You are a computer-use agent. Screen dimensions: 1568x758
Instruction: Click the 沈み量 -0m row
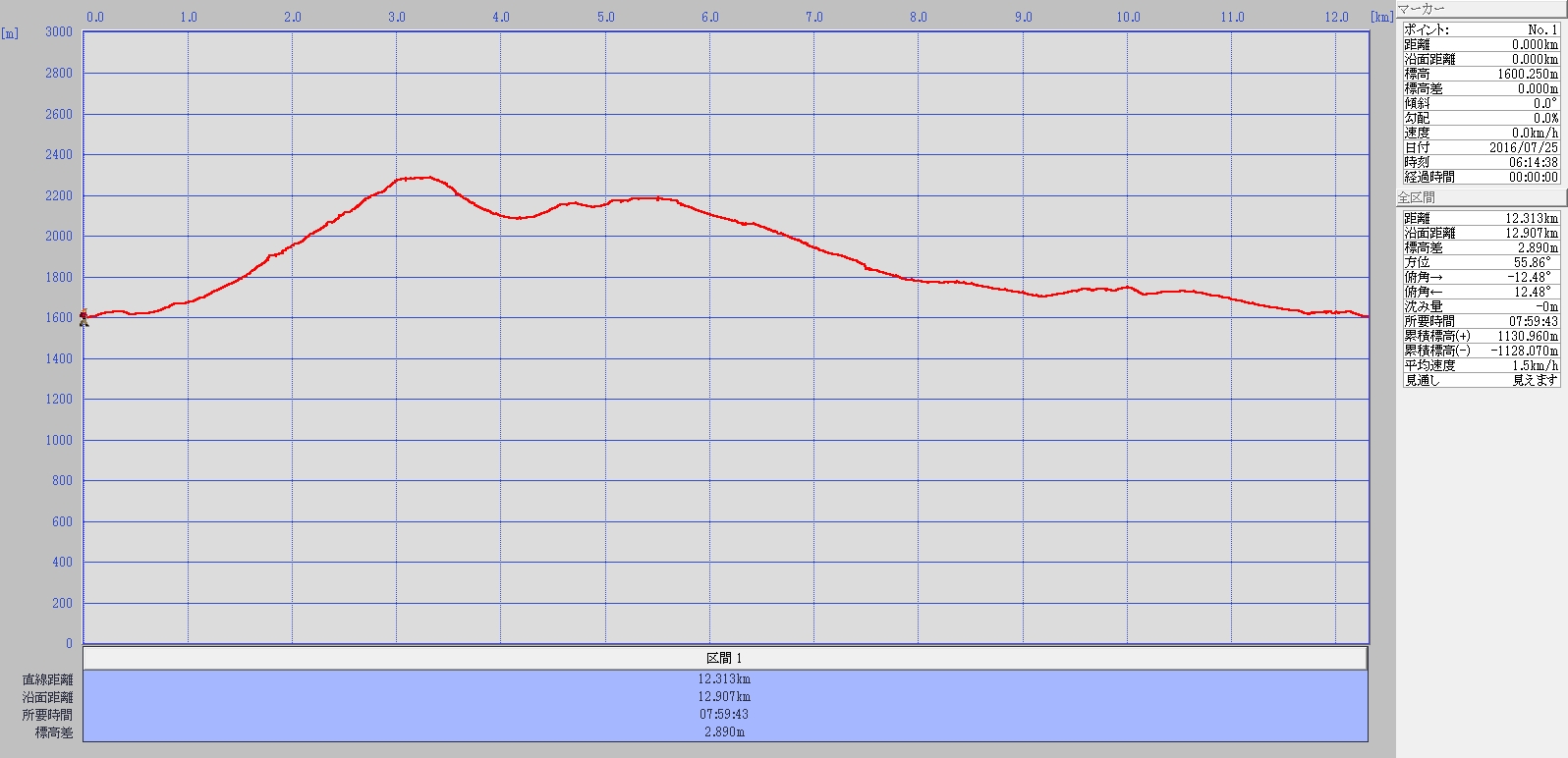click(1481, 306)
